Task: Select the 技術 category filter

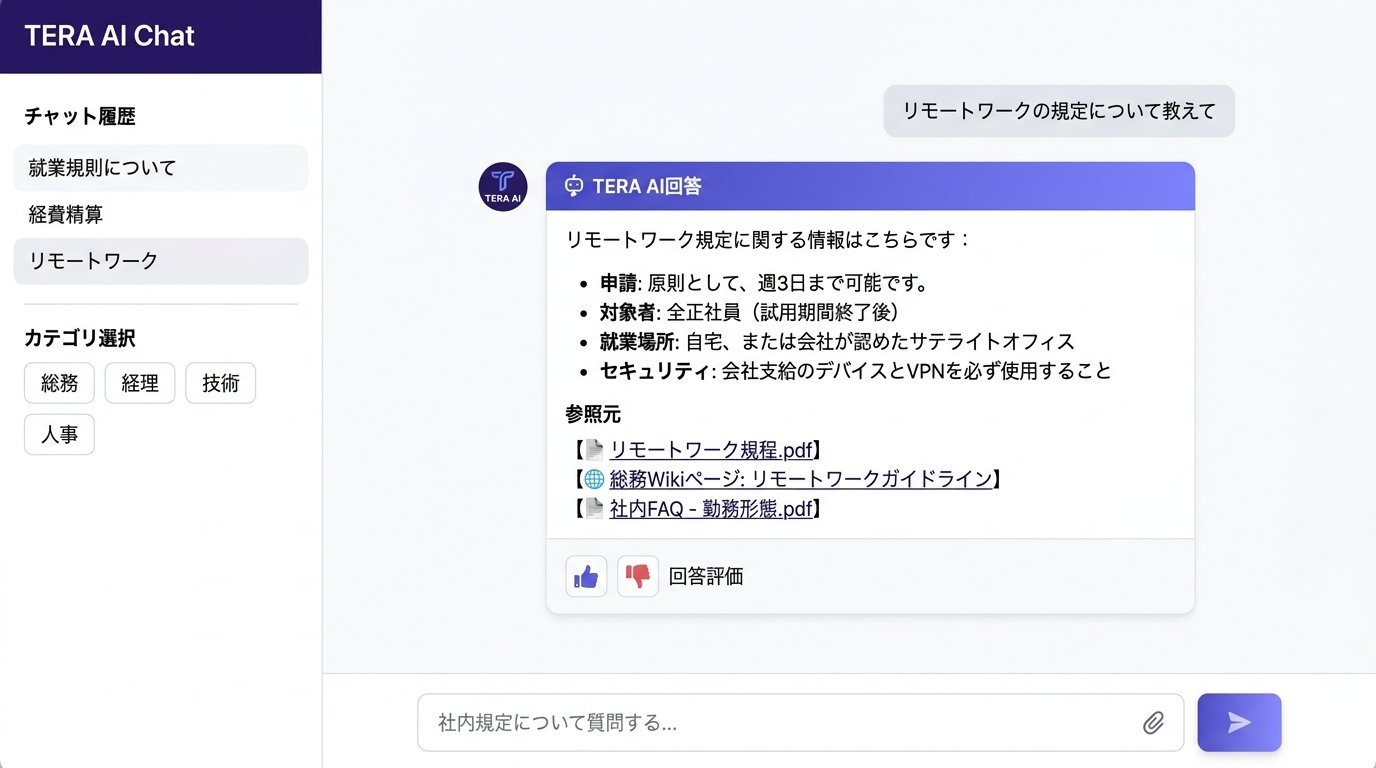Action: point(220,383)
